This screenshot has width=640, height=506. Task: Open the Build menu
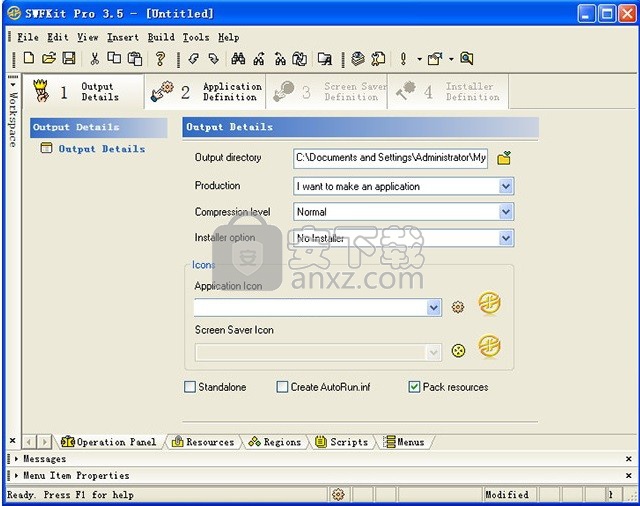pos(161,37)
